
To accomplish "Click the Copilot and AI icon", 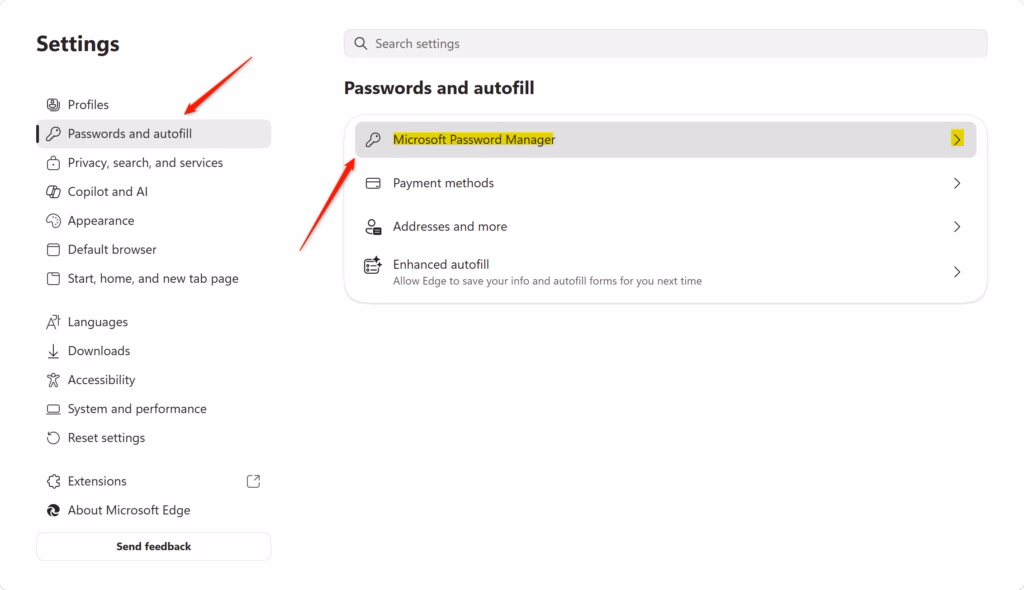I will pyautogui.click(x=53, y=191).
